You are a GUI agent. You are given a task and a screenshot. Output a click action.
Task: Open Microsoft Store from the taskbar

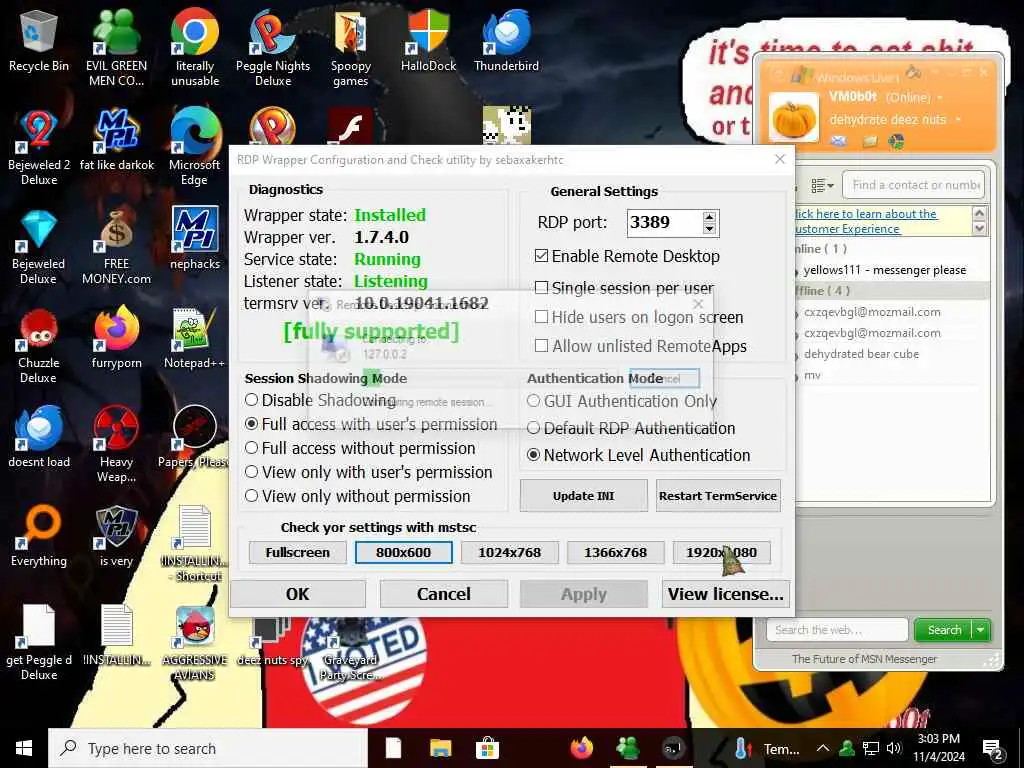pos(487,748)
